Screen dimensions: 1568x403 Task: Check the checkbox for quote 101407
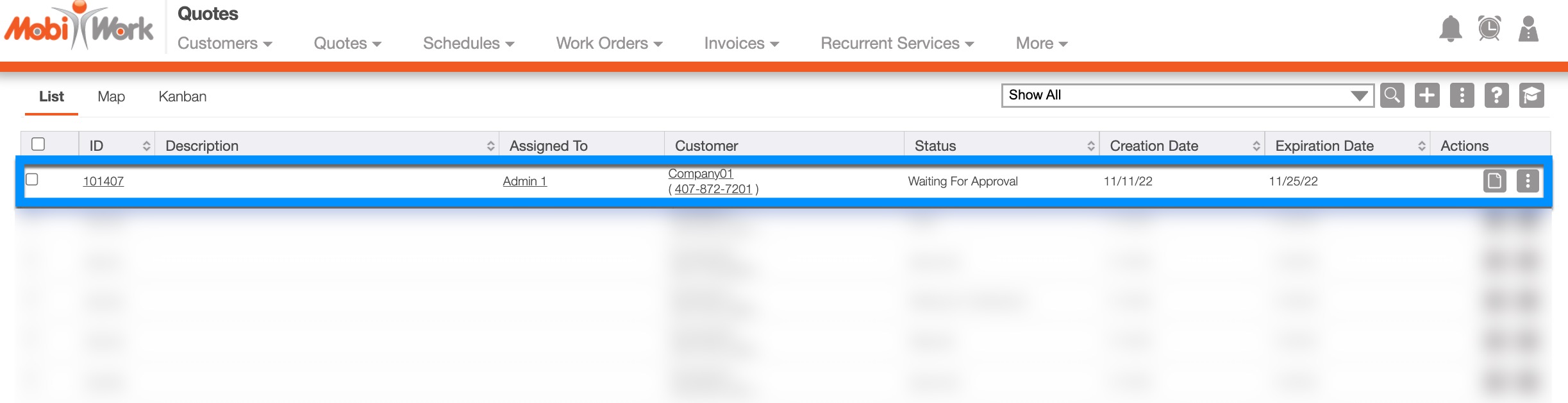pos(32,180)
